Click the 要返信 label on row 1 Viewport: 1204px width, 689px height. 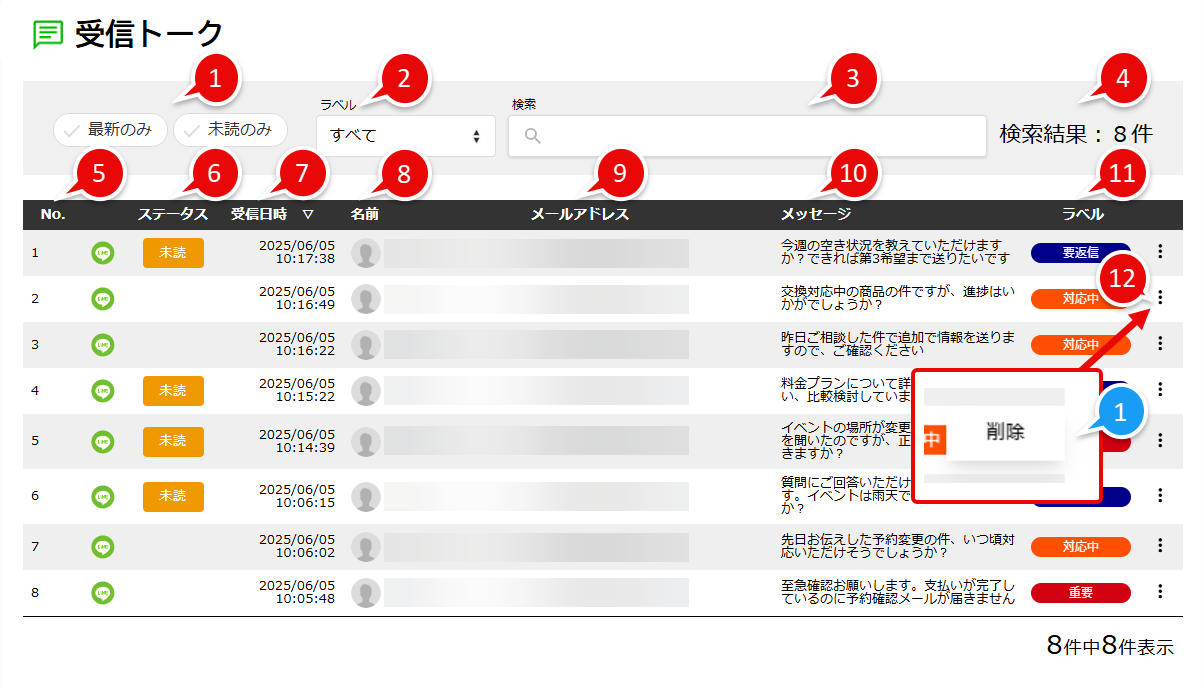click(1080, 254)
